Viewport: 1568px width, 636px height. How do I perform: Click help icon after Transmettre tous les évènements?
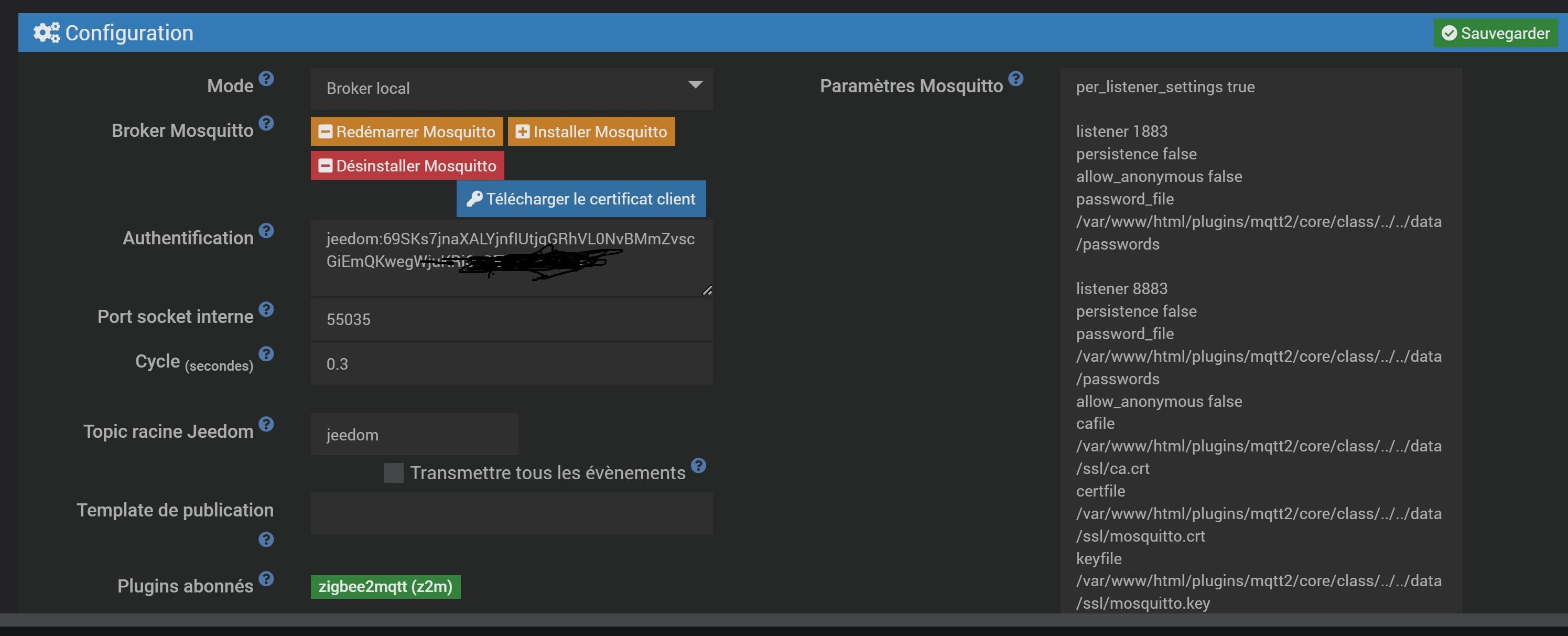tap(698, 466)
